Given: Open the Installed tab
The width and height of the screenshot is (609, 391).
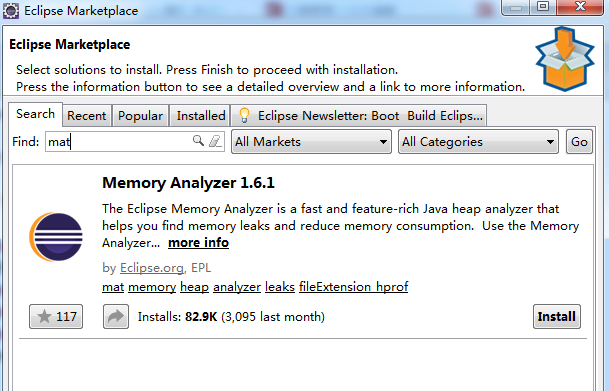Looking at the screenshot, I should [x=200, y=116].
